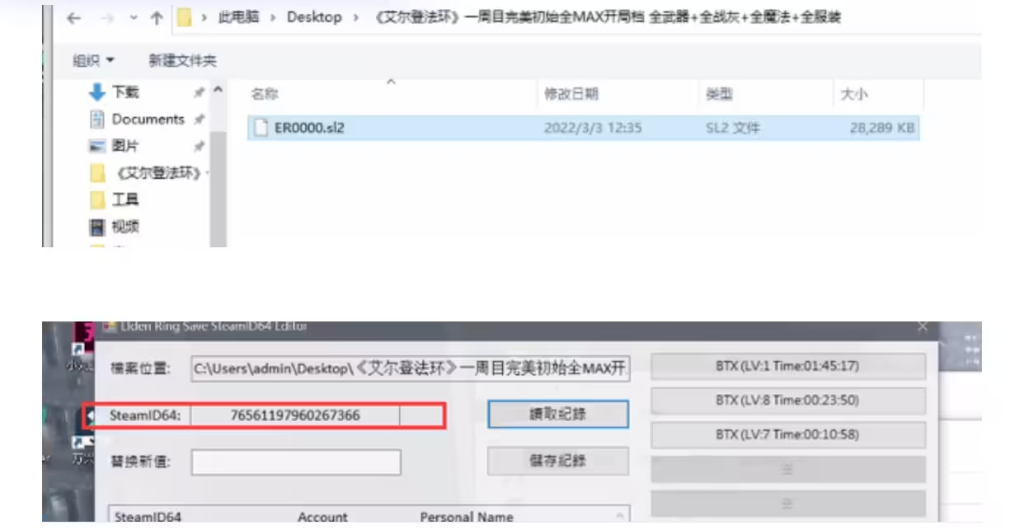This screenshot has height=530, width=1024.
Task: Click the account list scroll up arrow
Action: pos(619,516)
